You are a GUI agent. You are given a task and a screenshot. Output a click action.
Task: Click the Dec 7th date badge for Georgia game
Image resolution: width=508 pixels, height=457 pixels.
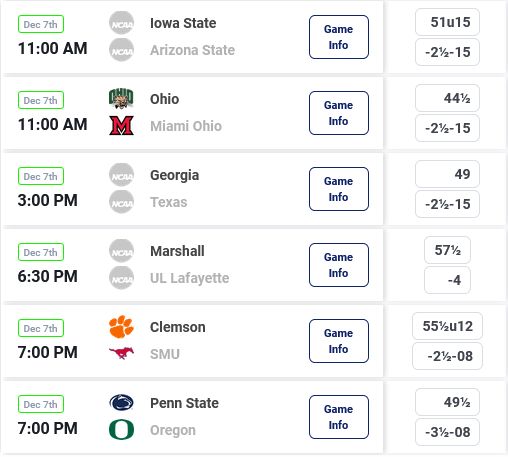[x=41, y=176]
